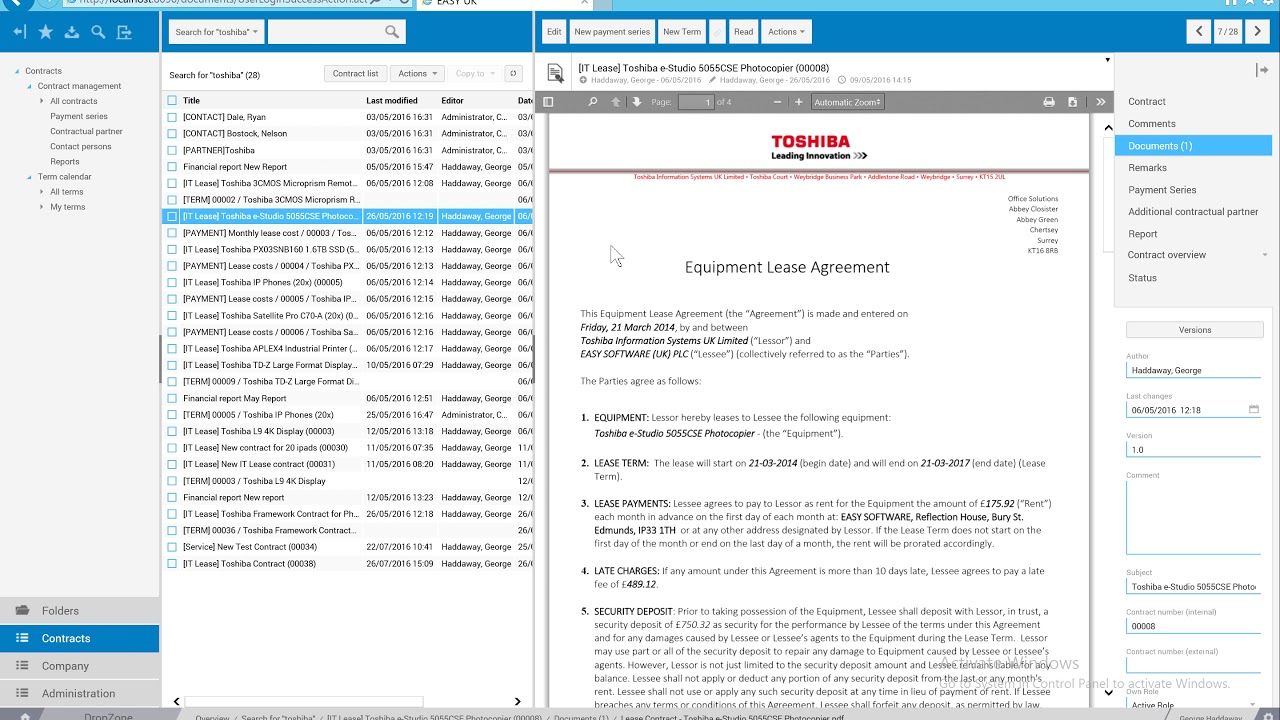Collapse the Term calendar node
The image size is (1280, 720).
click(x=29, y=177)
